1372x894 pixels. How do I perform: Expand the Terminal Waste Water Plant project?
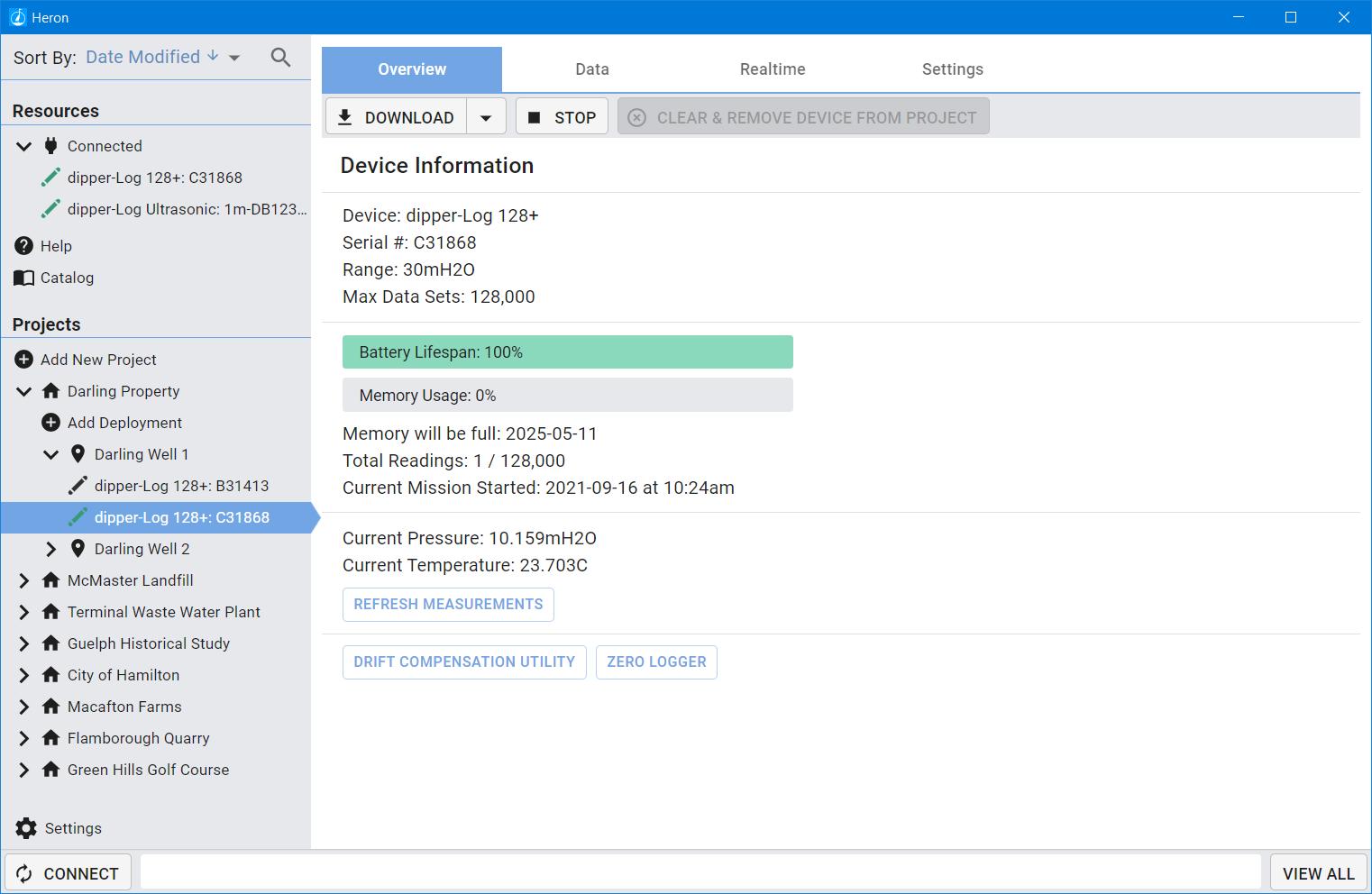tap(24, 612)
